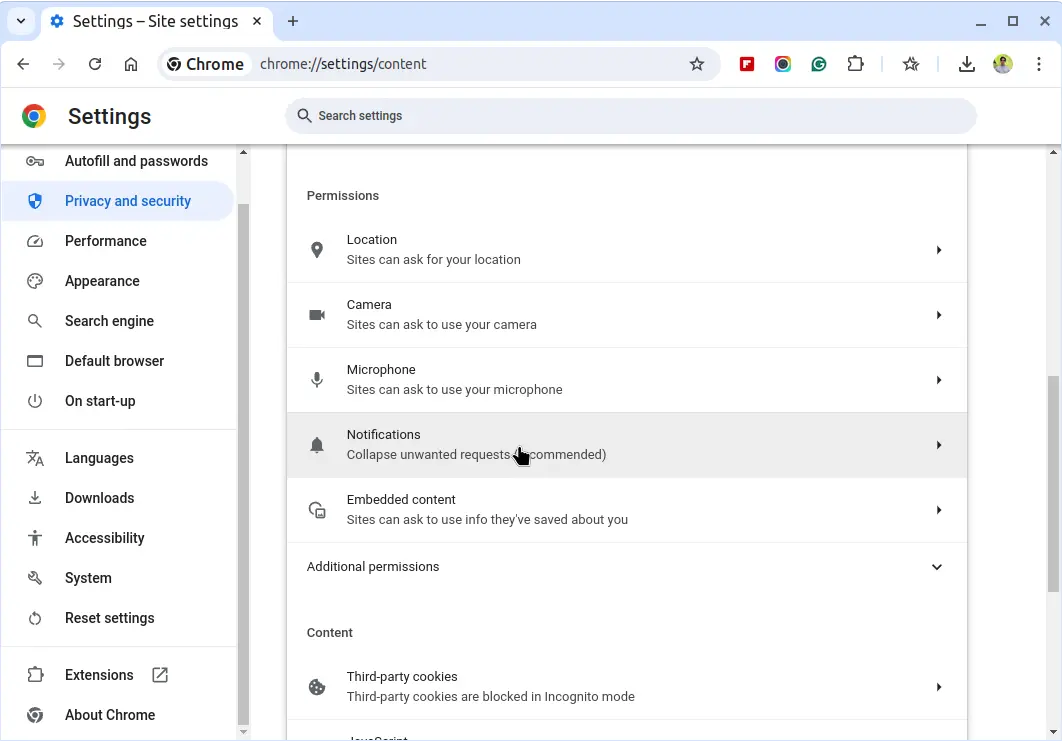The width and height of the screenshot is (1062, 741).
Task: Click the external link icon beside Extensions
Action: tap(160, 675)
